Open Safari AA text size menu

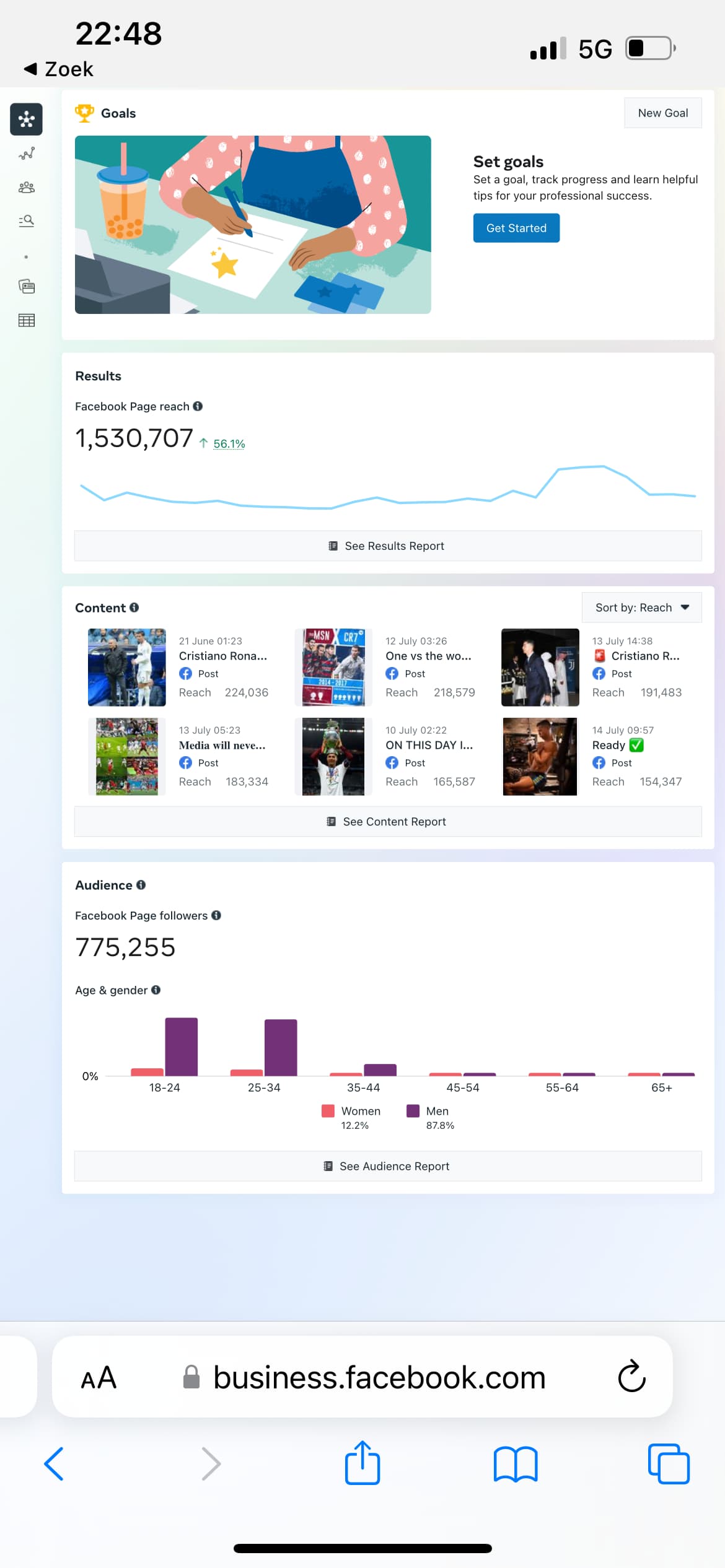coord(99,1377)
